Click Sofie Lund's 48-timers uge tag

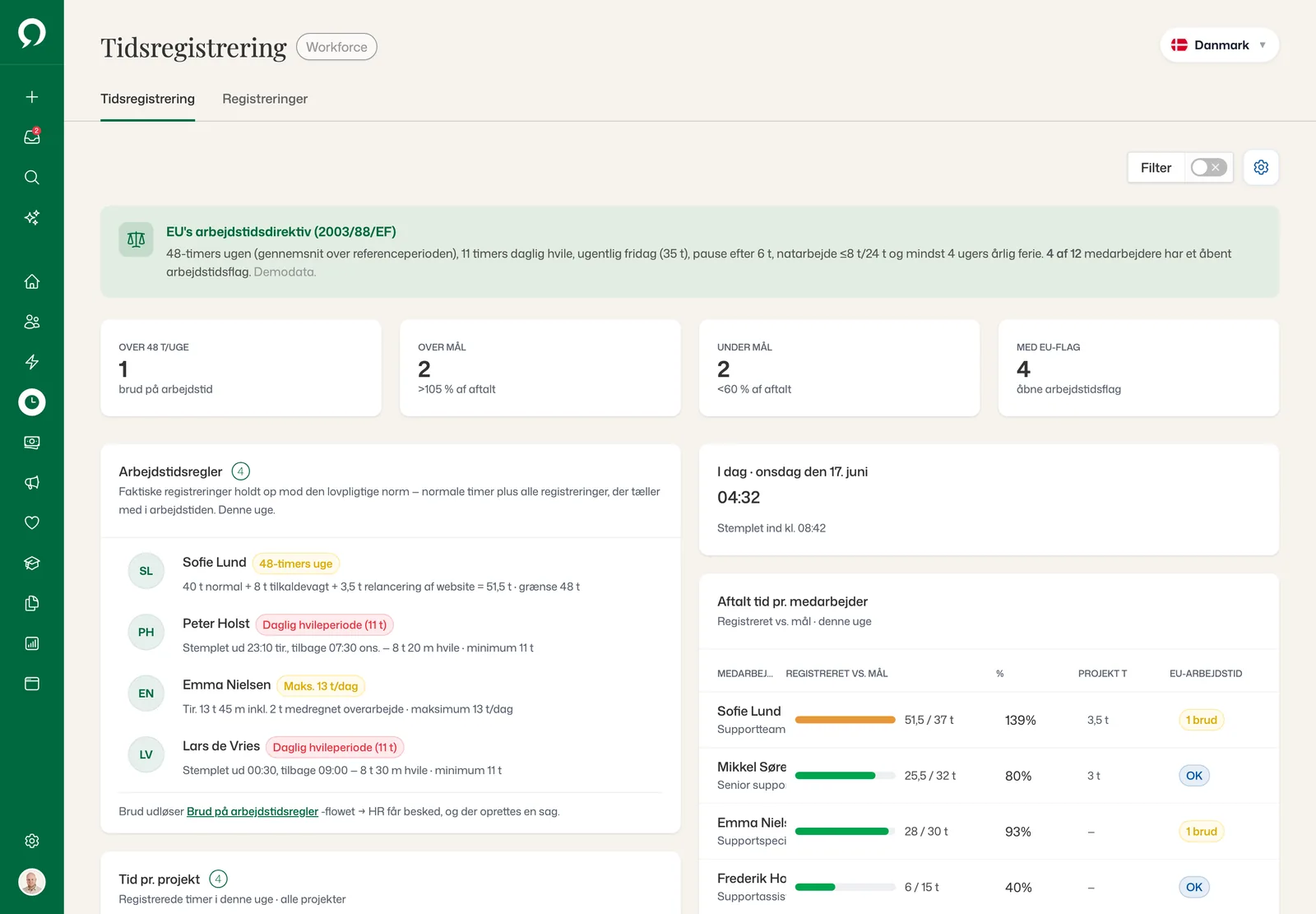295,564
